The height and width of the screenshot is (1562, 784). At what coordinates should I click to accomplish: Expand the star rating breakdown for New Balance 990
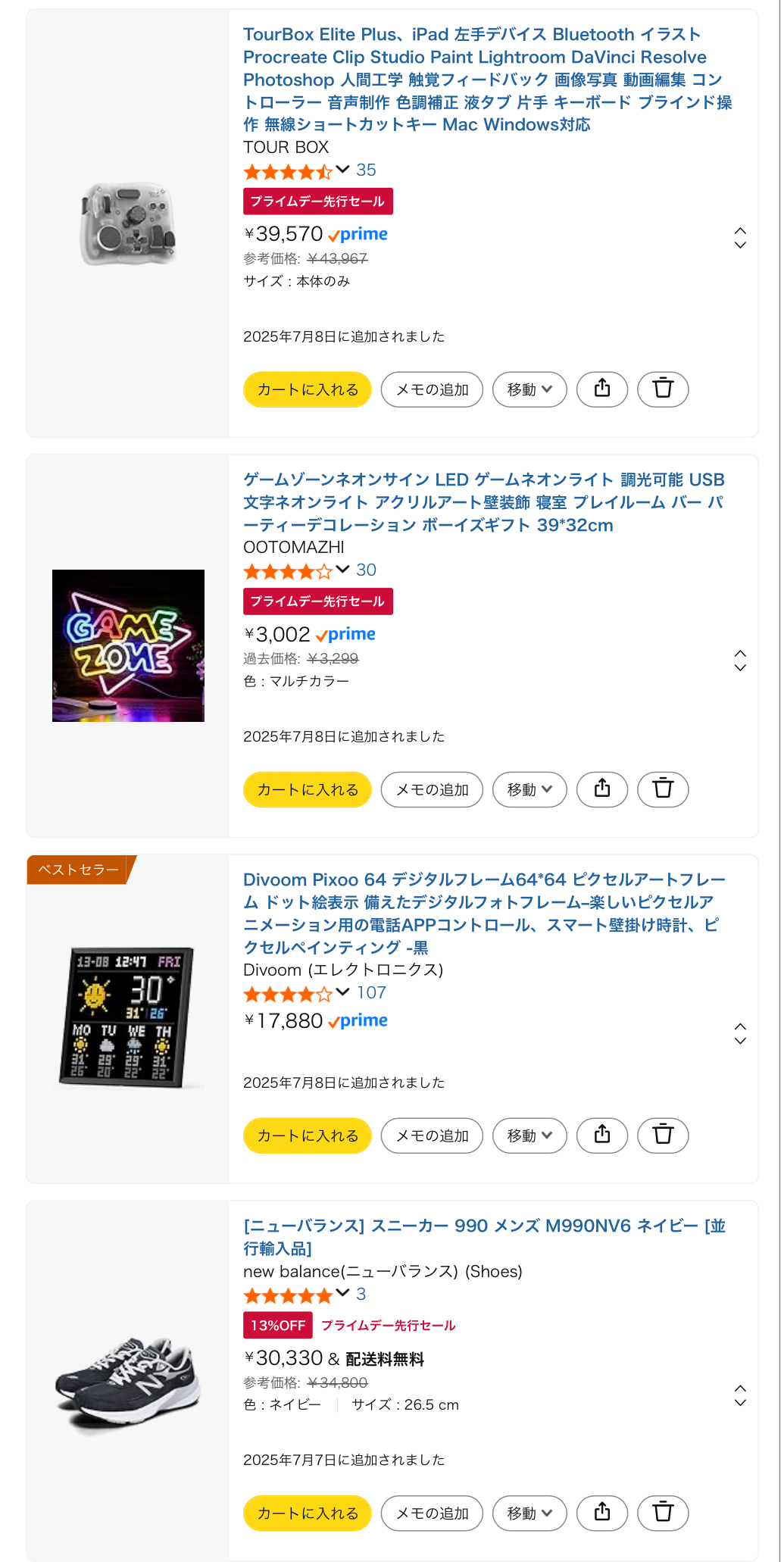tap(342, 1293)
